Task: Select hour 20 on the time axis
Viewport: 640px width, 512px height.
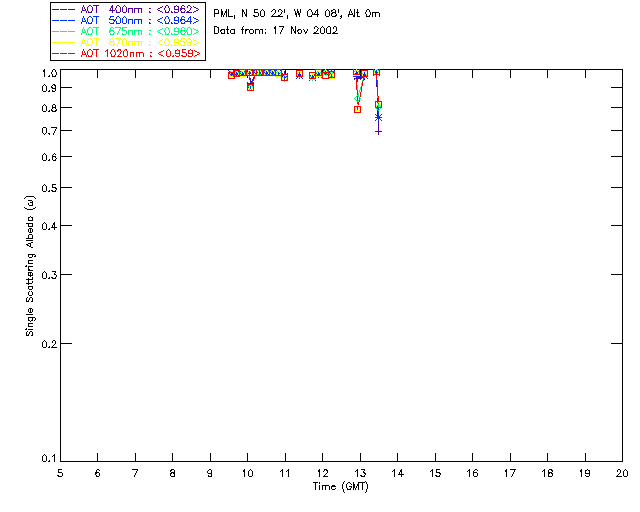Action: pos(622,473)
